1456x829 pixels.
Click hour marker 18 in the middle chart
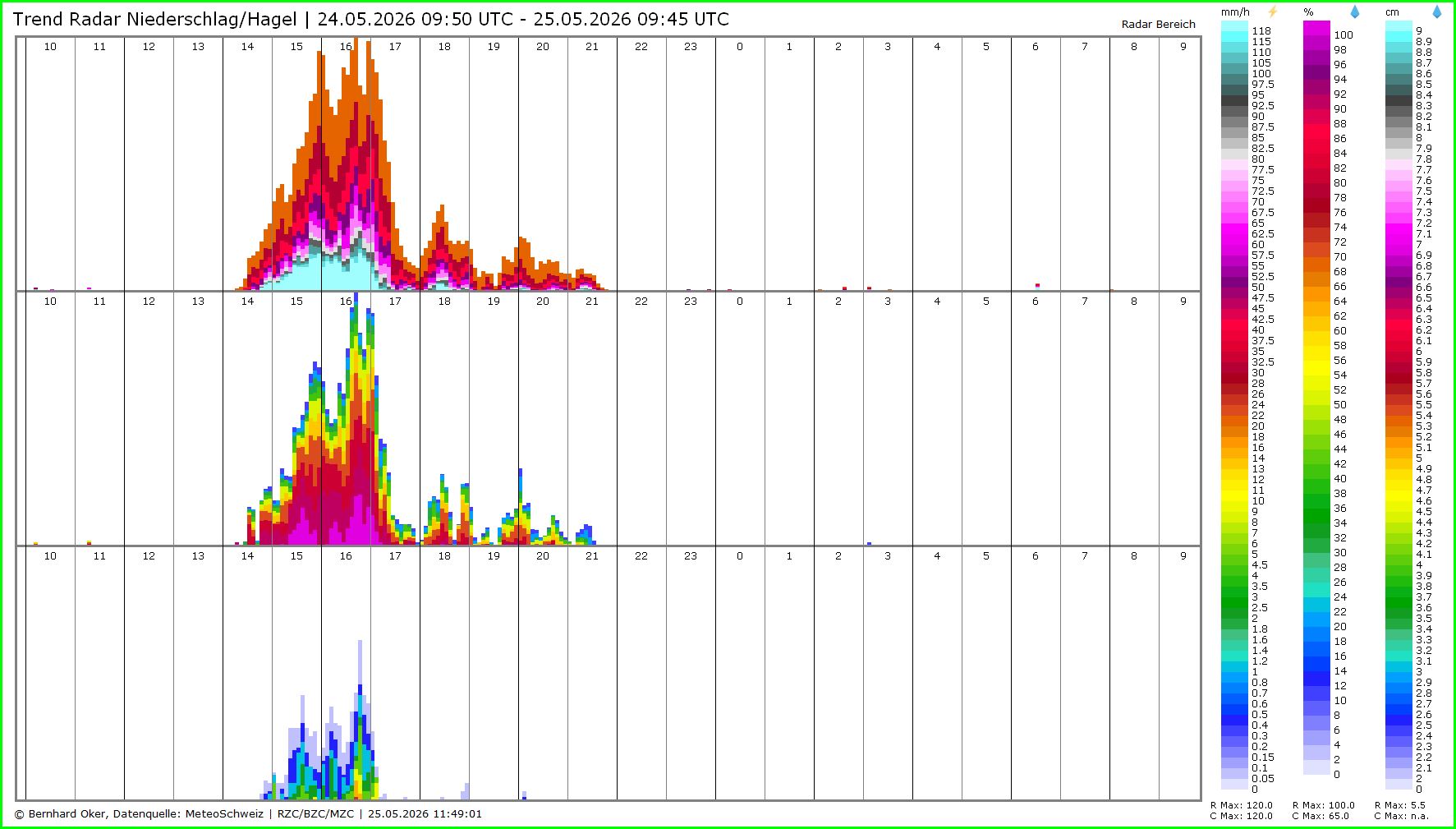click(444, 302)
